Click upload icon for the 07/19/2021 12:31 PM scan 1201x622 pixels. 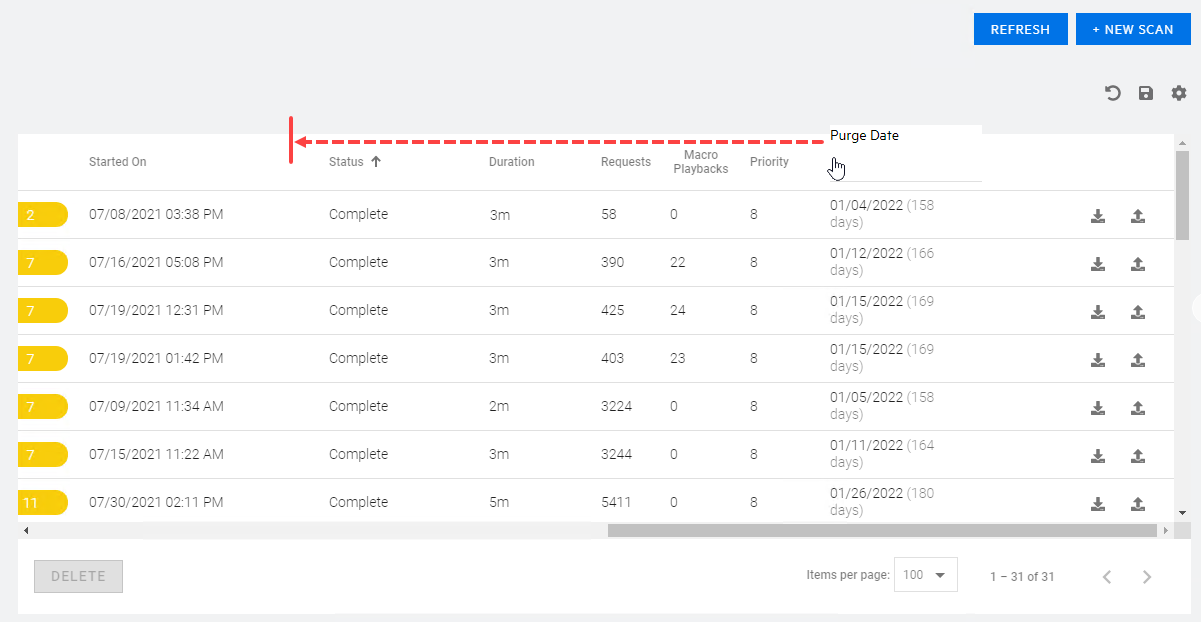click(x=1137, y=311)
